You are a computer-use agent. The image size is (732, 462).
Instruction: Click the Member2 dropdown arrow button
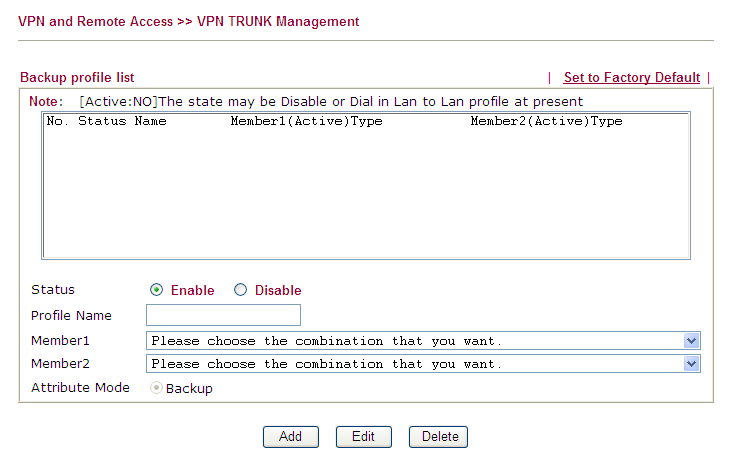(x=691, y=364)
